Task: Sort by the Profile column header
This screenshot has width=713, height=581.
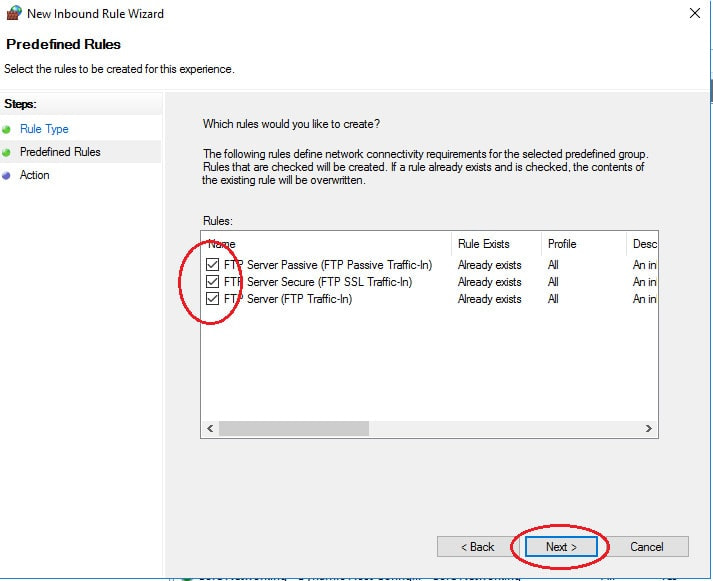Action: [584, 244]
